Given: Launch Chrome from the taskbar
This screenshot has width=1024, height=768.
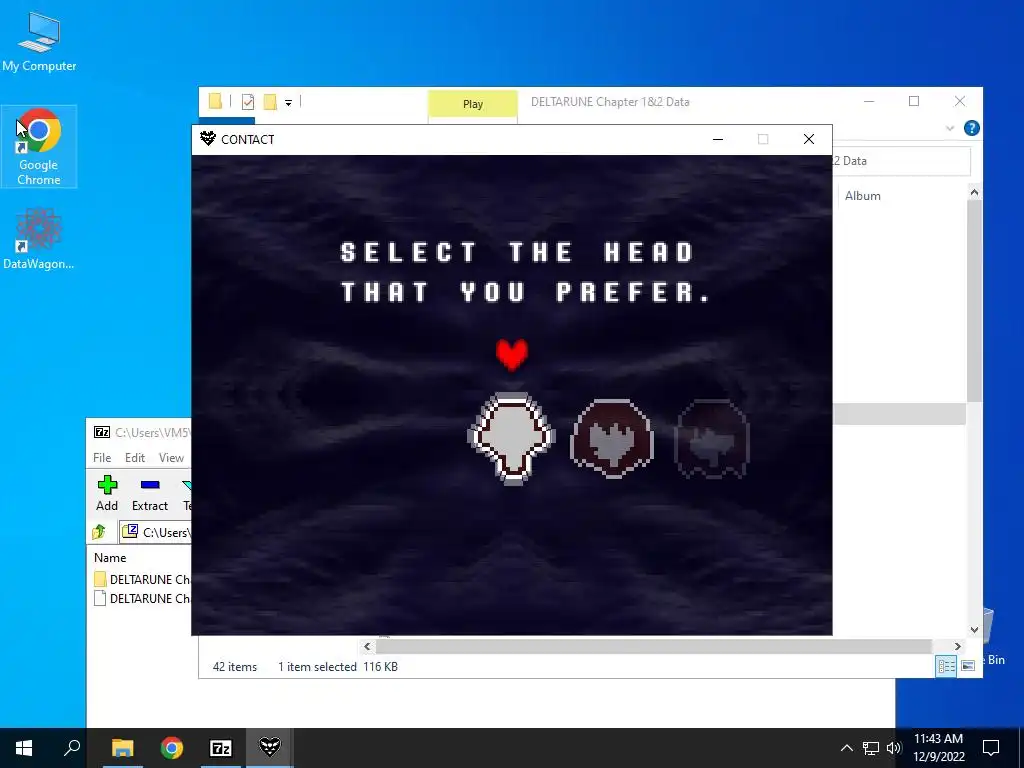Looking at the screenshot, I should pyautogui.click(x=172, y=748).
